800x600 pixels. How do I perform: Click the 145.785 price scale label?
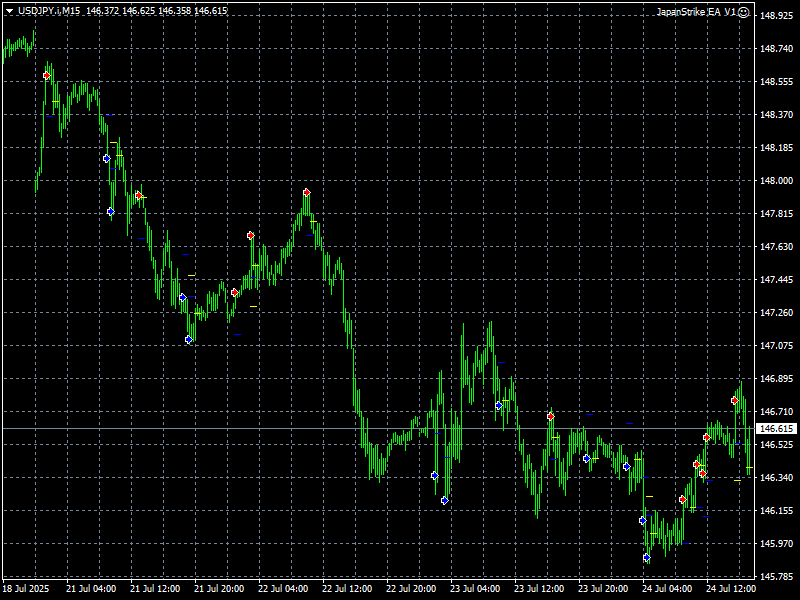coord(776,577)
